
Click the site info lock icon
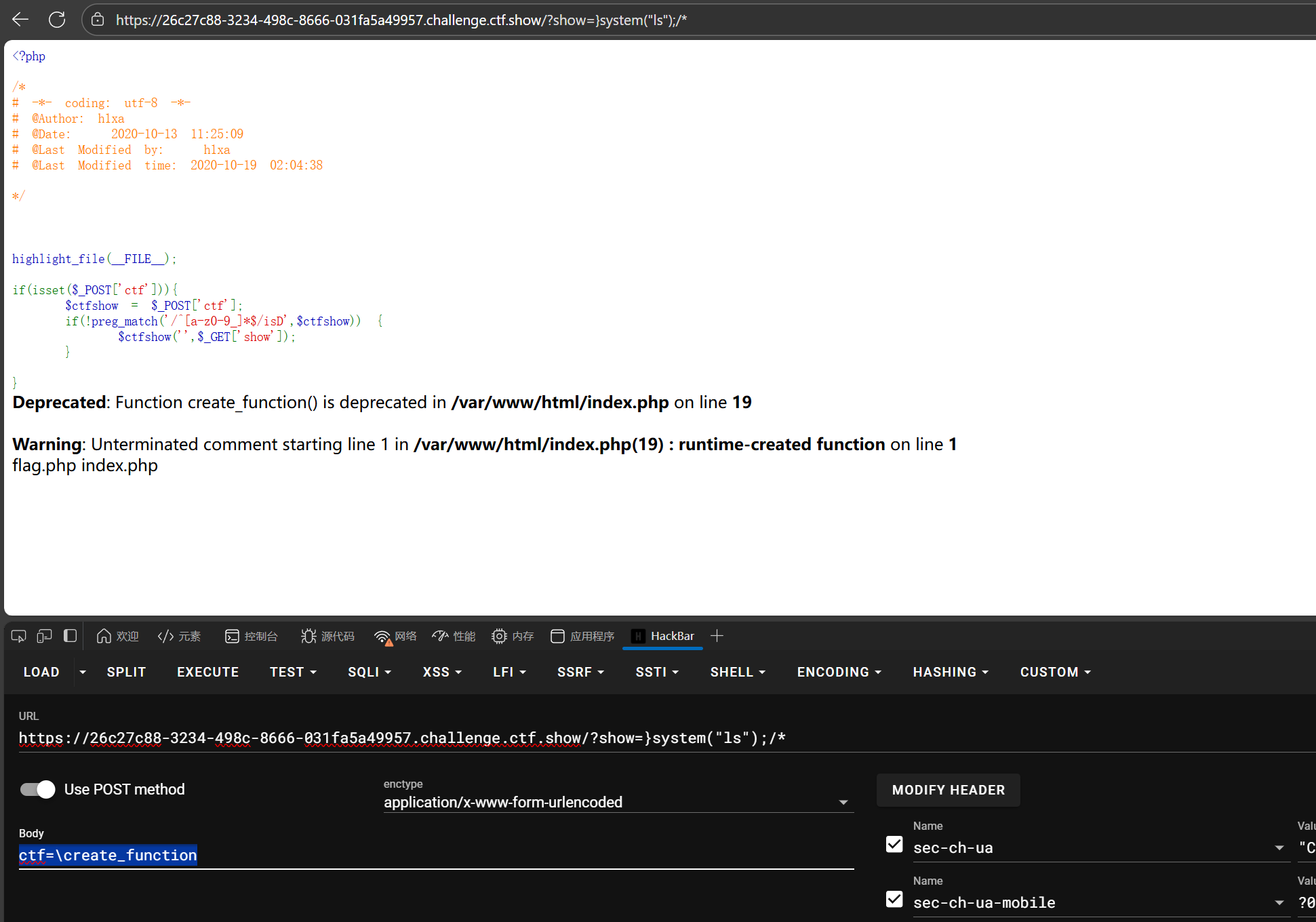point(98,20)
